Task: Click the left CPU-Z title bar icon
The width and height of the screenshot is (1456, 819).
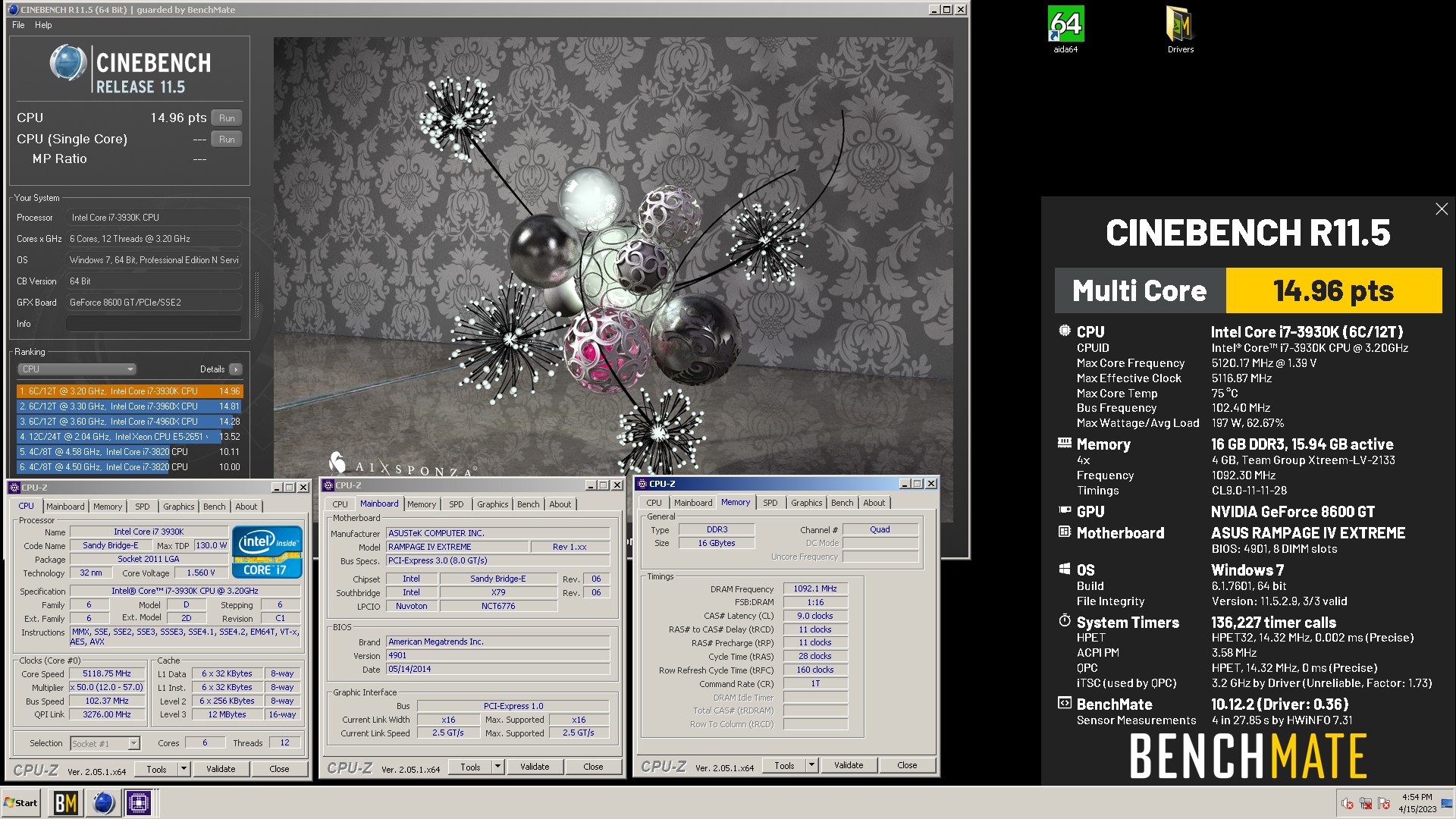Action: pos(14,488)
